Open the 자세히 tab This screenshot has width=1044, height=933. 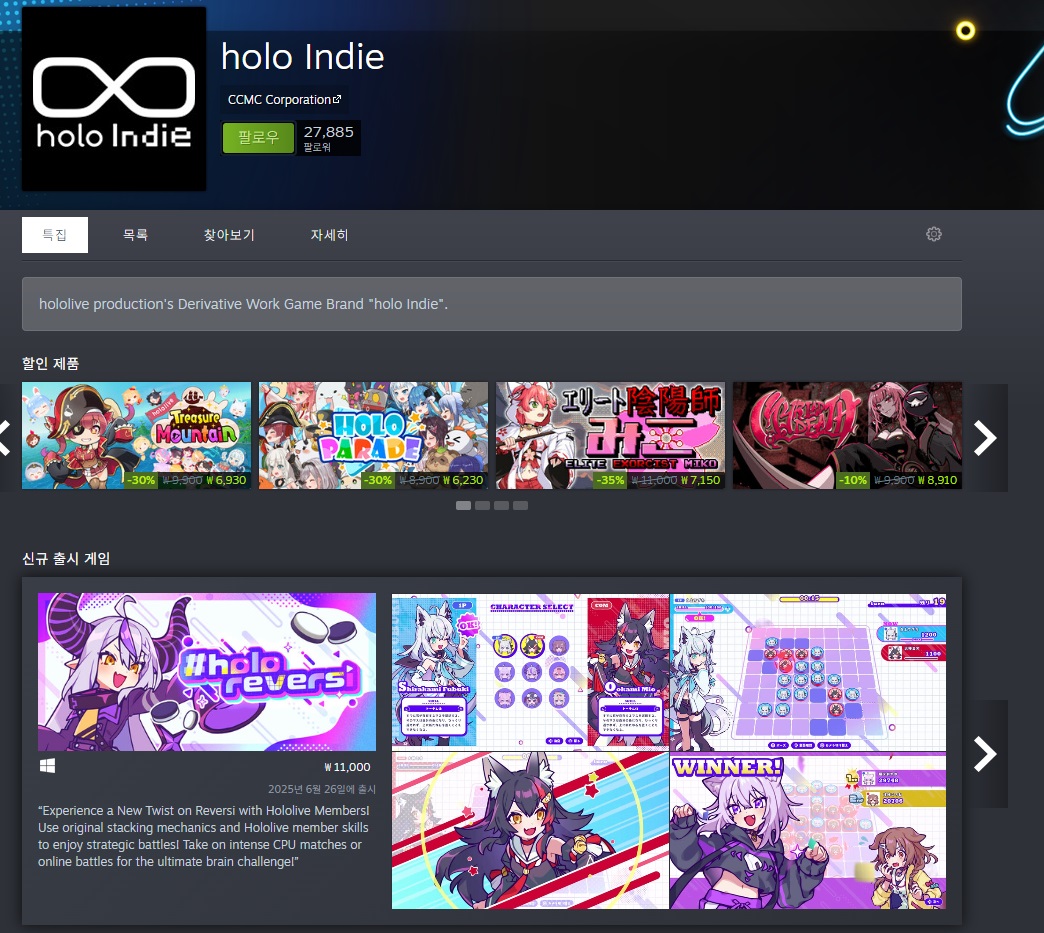tap(329, 234)
